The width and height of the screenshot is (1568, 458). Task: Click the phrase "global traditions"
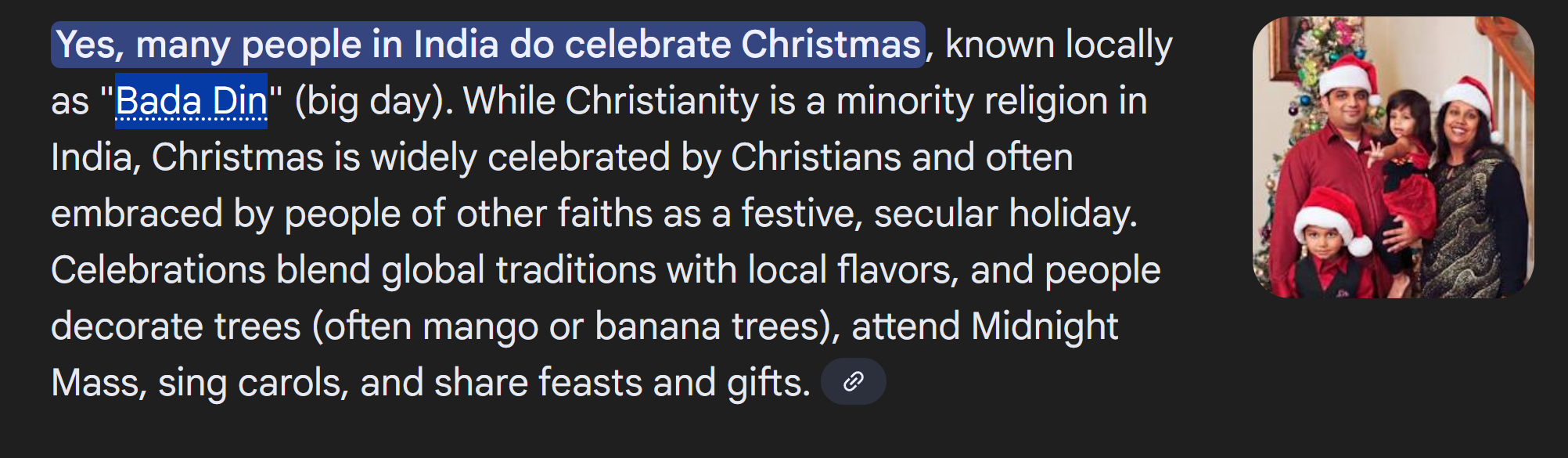[559, 270]
